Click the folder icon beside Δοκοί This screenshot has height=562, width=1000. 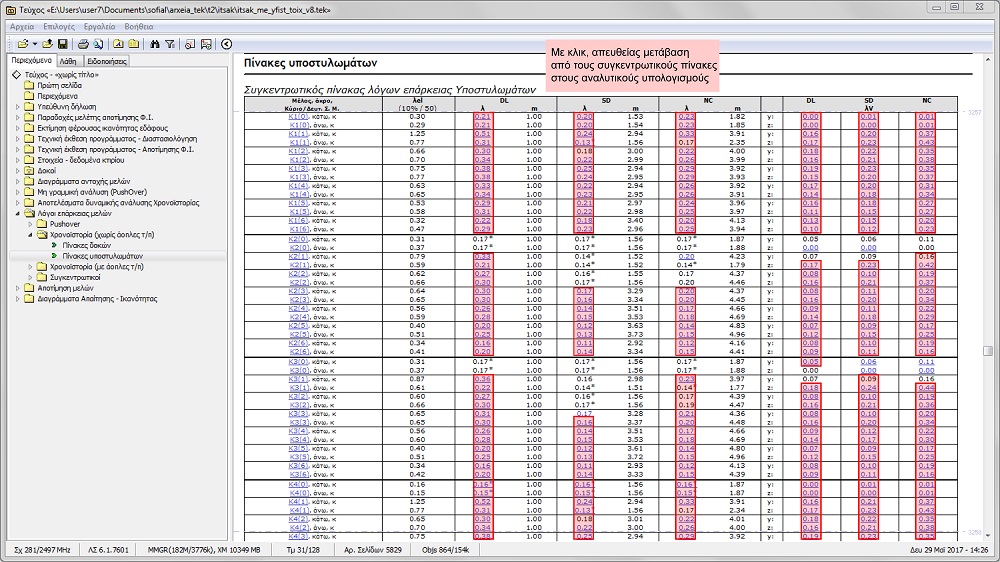[x=29, y=170]
